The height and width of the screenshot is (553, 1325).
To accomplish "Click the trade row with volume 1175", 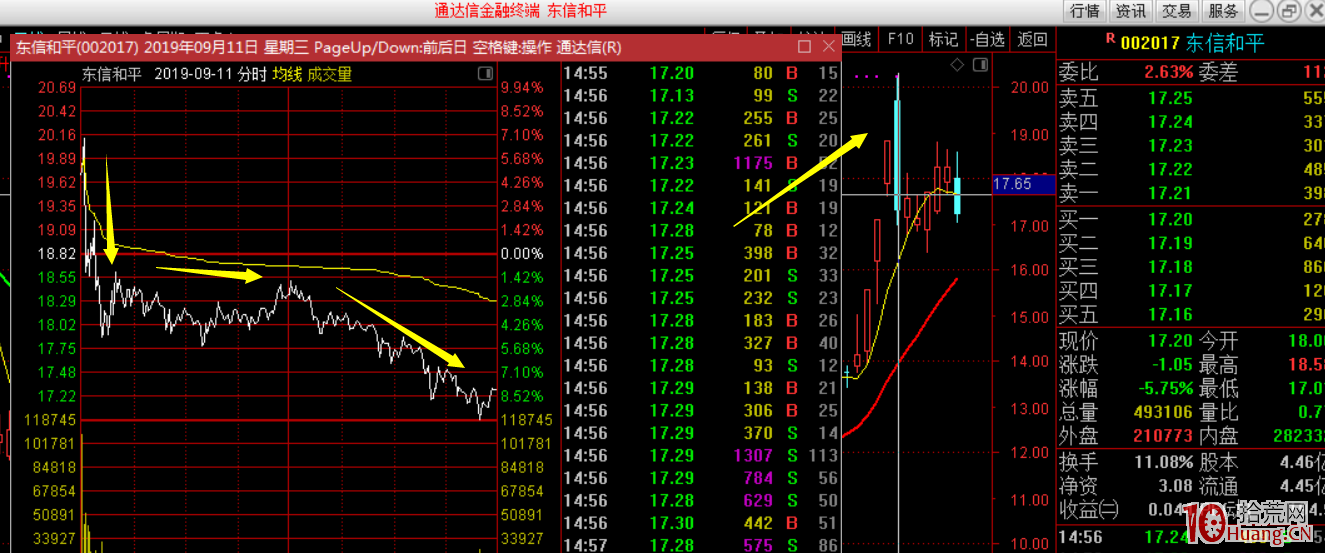I will (x=701, y=163).
